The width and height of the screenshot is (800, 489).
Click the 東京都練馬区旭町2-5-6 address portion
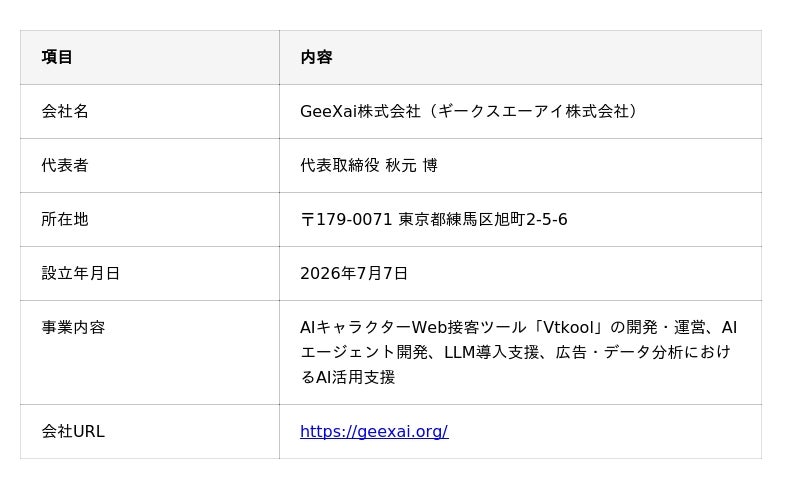483,219
